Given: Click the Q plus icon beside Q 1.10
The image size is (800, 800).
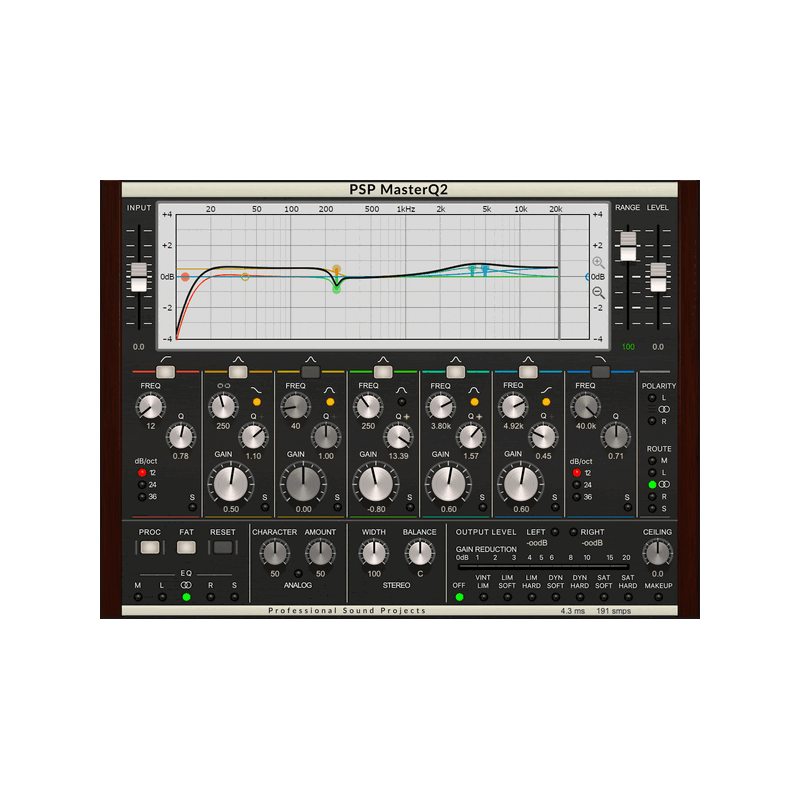Looking at the screenshot, I should [x=262, y=417].
